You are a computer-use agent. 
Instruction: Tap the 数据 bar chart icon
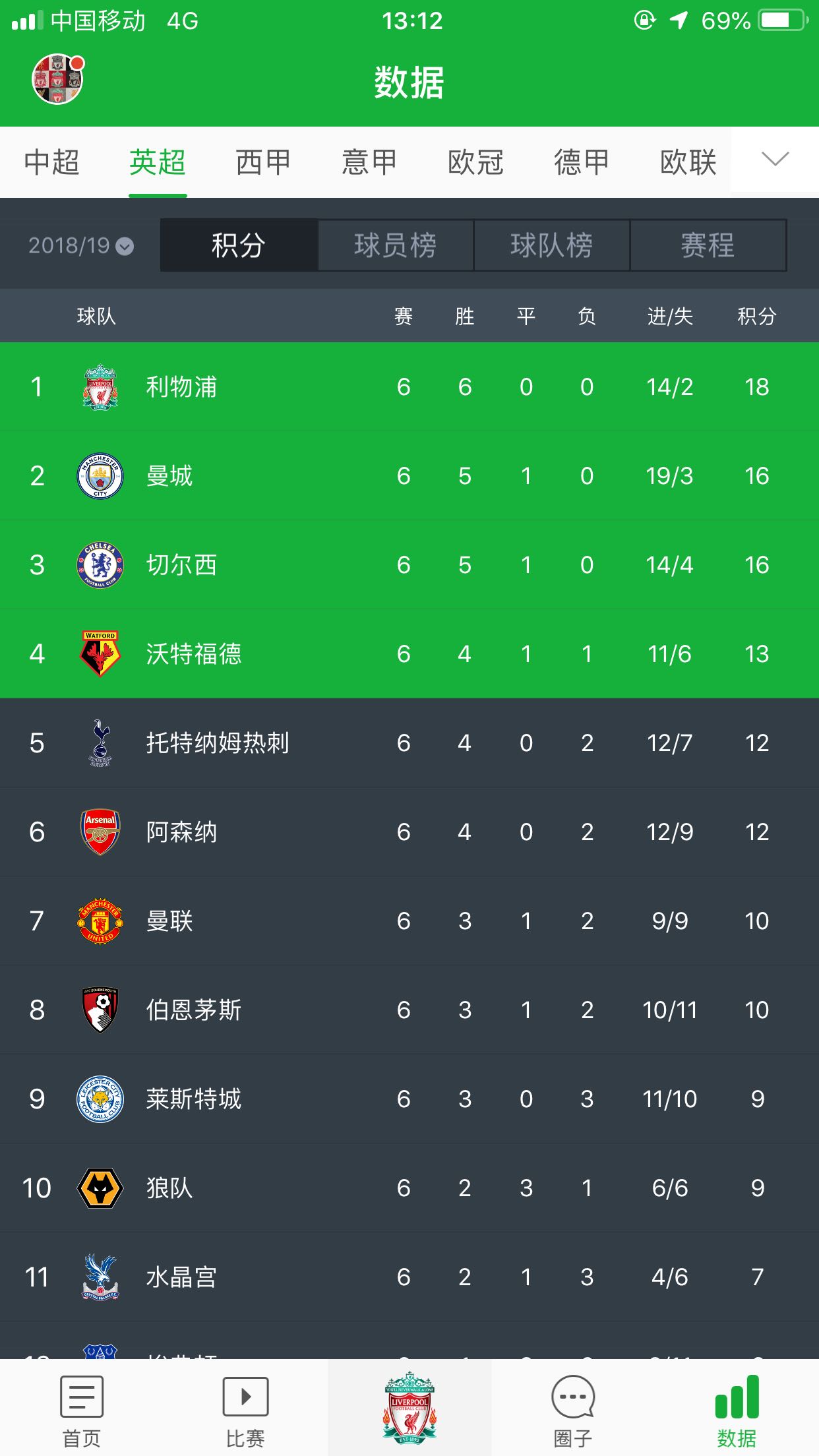(x=737, y=1398)
